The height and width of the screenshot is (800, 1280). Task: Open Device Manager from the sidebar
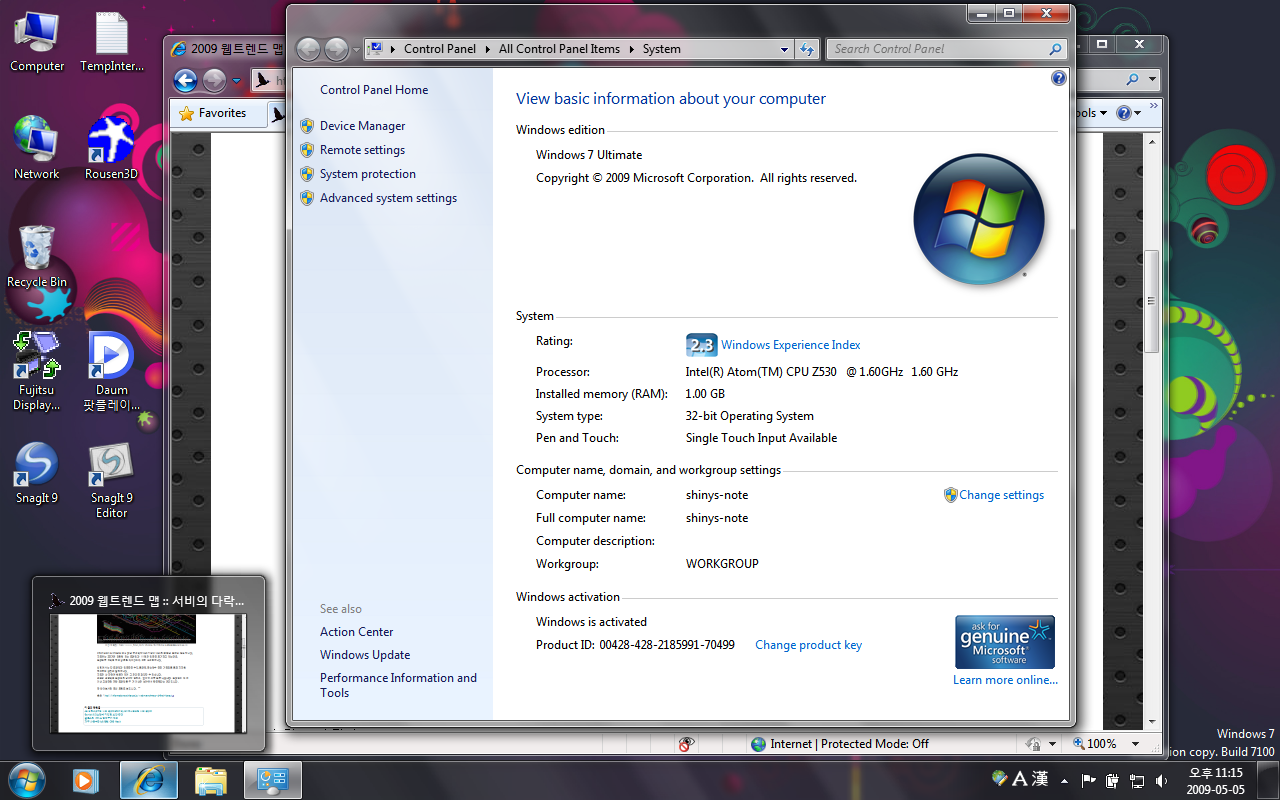pos(362,126)
